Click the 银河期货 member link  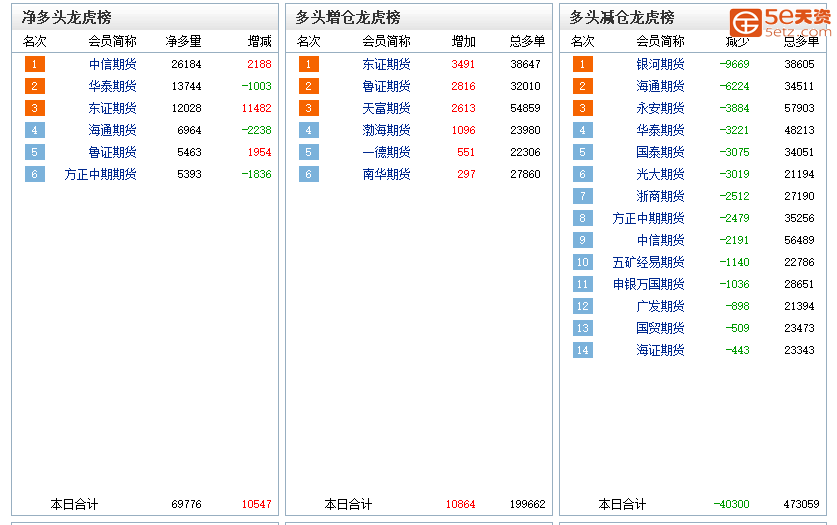coord(660,65)
